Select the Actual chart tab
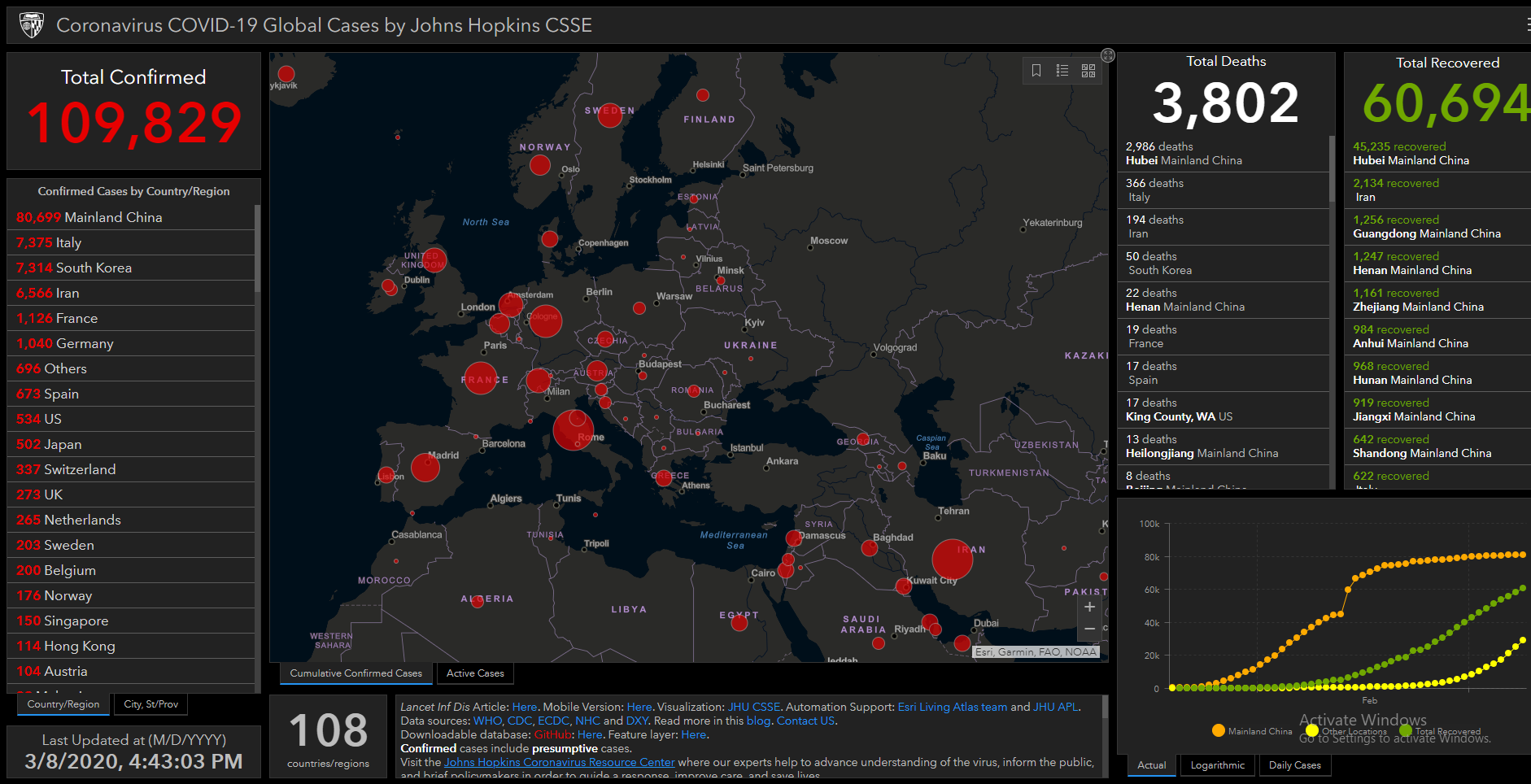Viewport: 1531px width, 784px height. tap(1151, 765)
